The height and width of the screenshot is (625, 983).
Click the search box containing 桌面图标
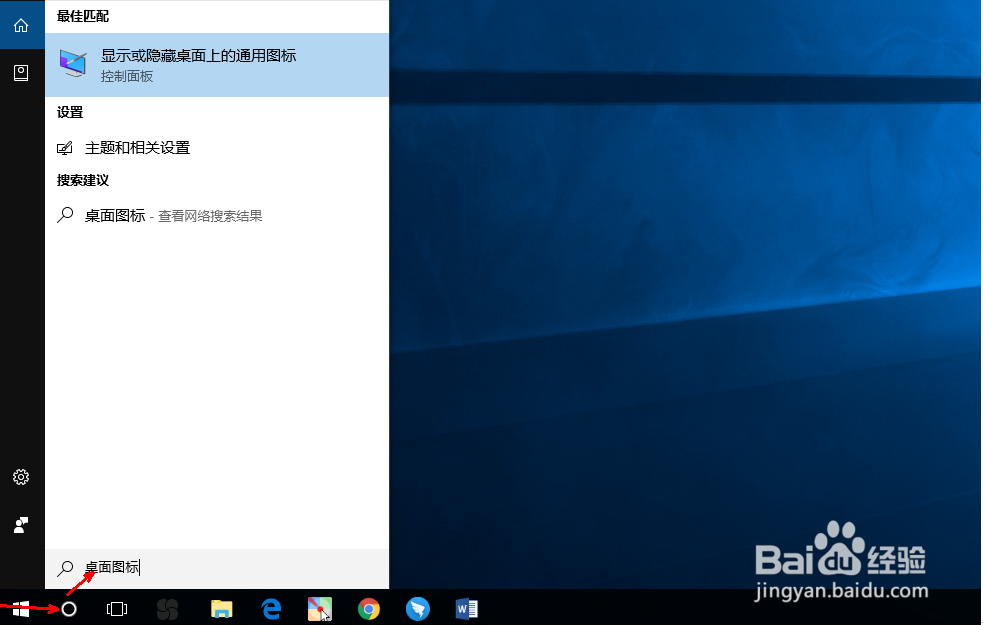click(217, 568)
